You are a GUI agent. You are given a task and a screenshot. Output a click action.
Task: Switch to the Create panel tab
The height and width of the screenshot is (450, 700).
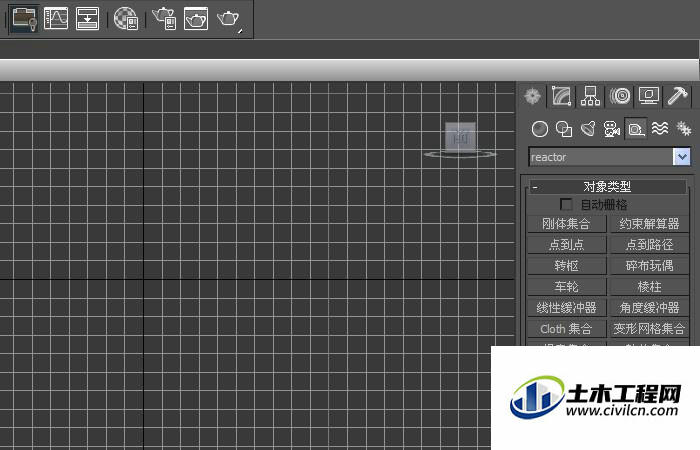(x=532, y=96)
